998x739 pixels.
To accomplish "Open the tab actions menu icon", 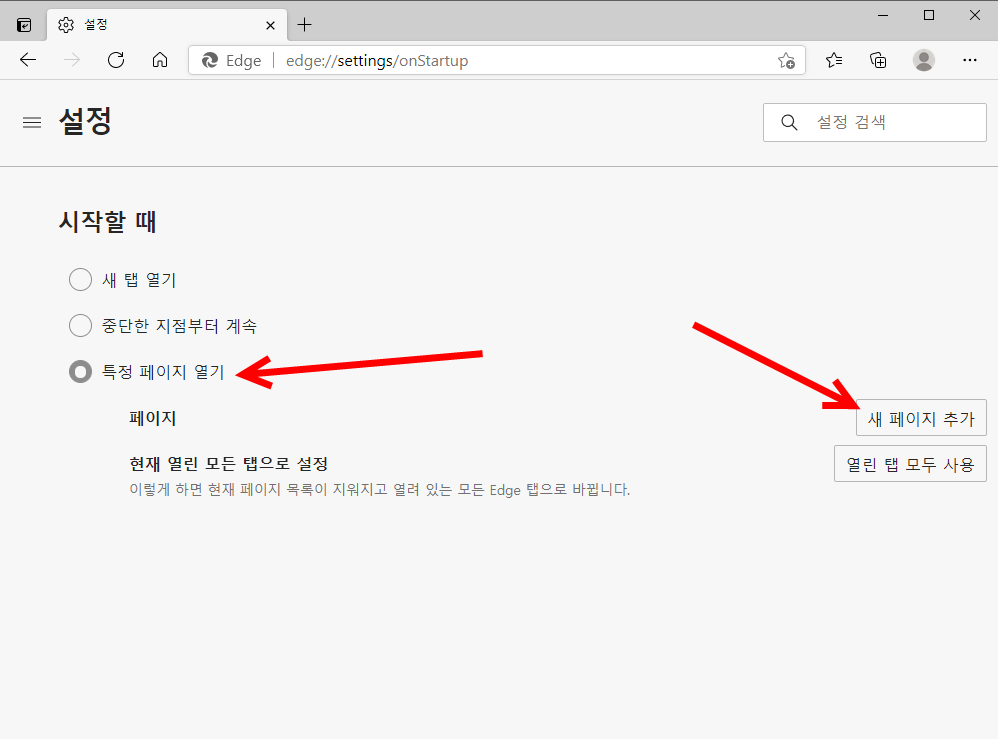I will click(x=24, y=25).
